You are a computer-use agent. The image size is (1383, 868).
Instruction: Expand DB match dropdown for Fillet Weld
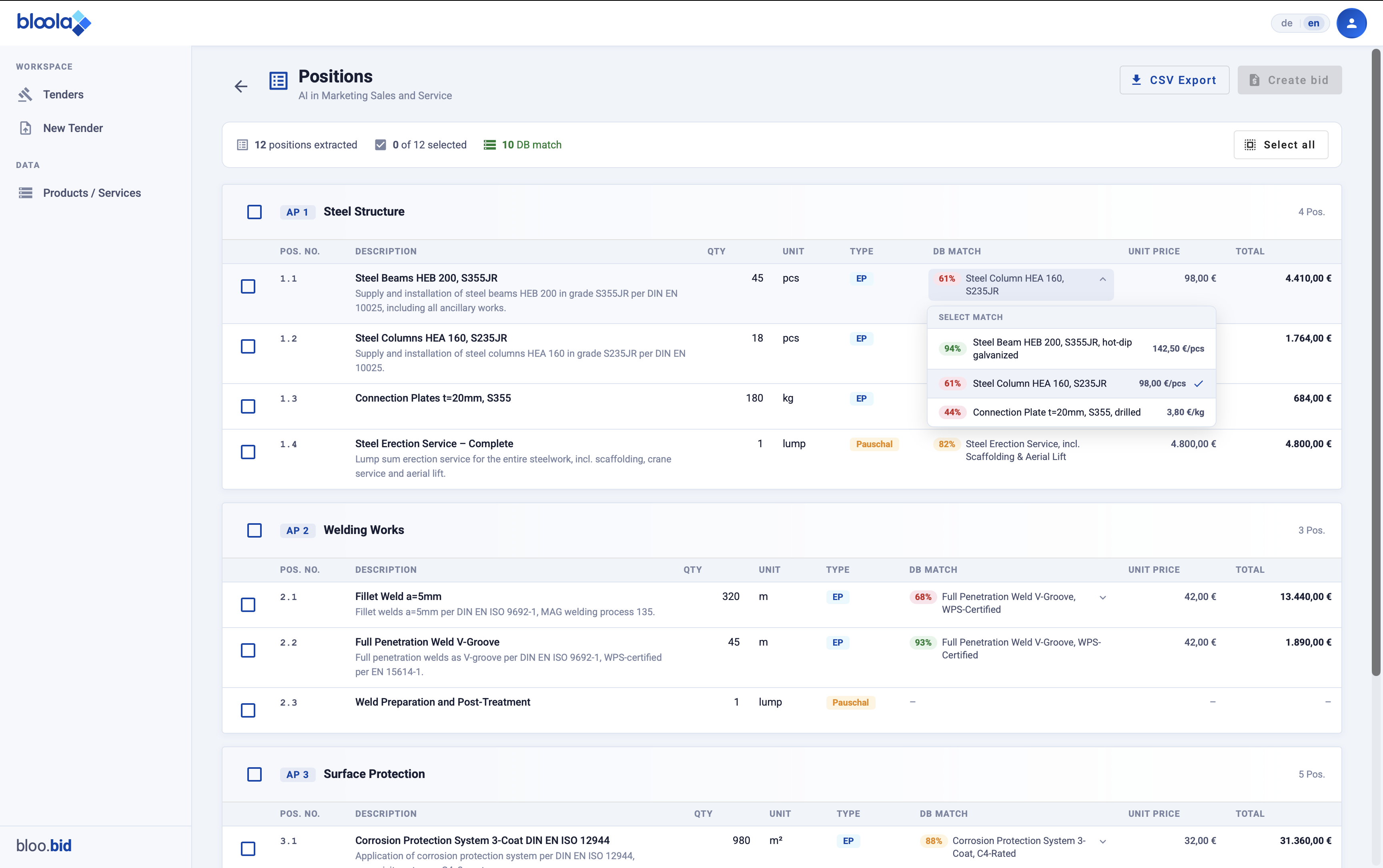click(x=1102, y=598)
